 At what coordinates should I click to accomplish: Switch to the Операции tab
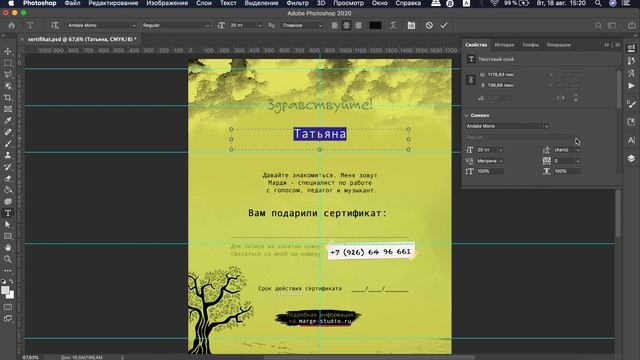click(558, 45)
